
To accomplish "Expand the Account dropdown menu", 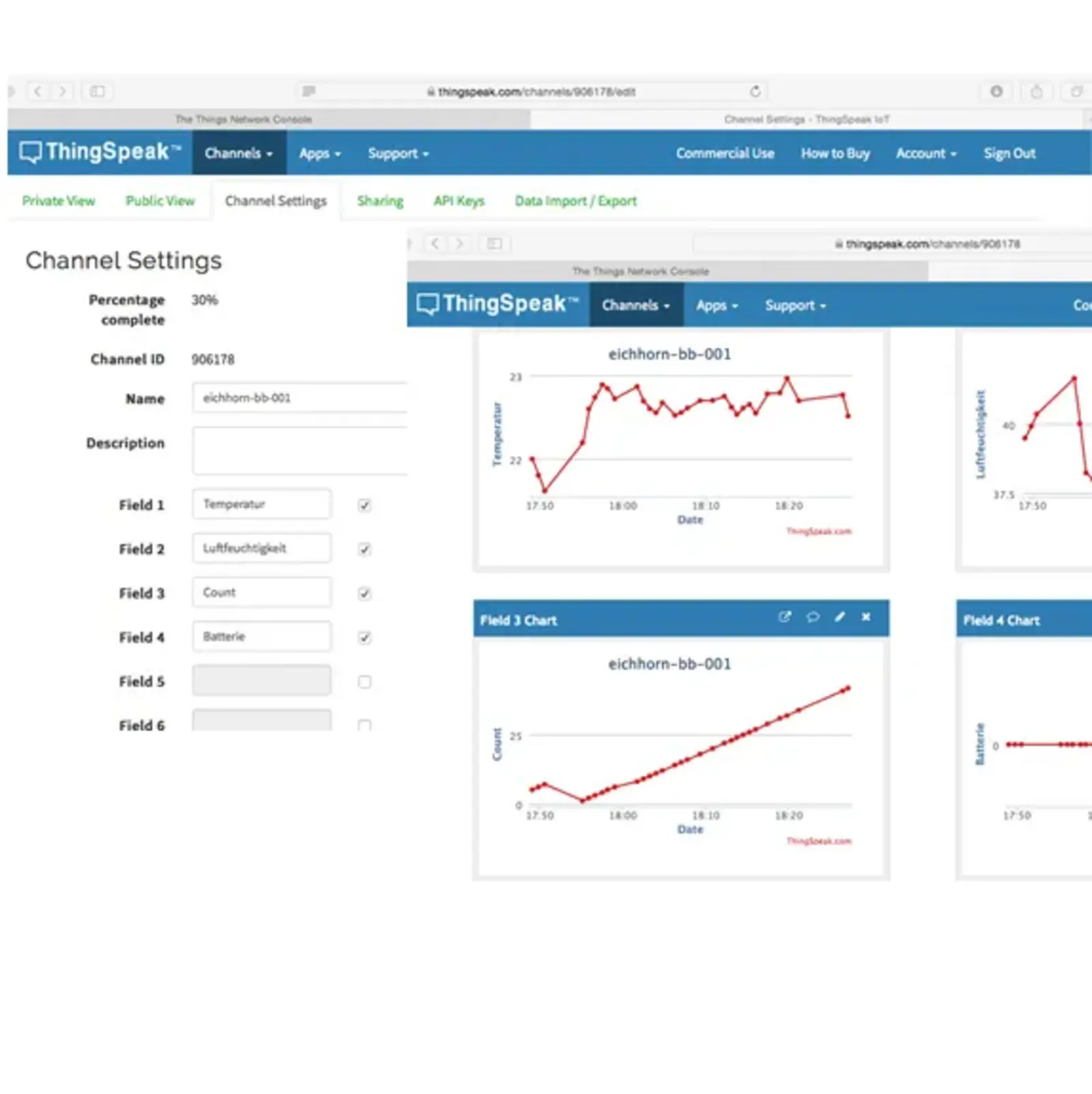I will [925, 154].
